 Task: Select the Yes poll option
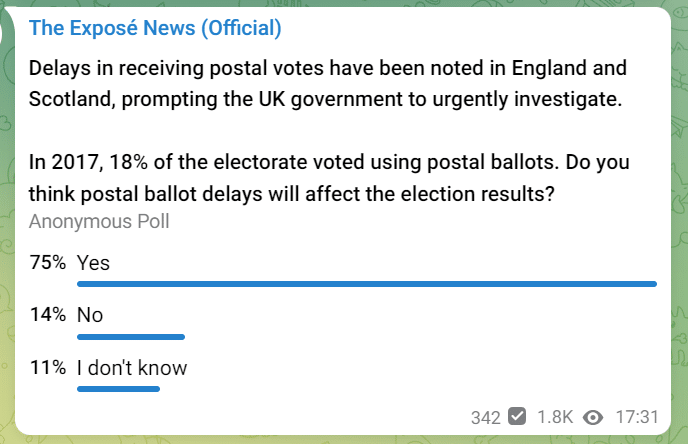coord(93,263)
